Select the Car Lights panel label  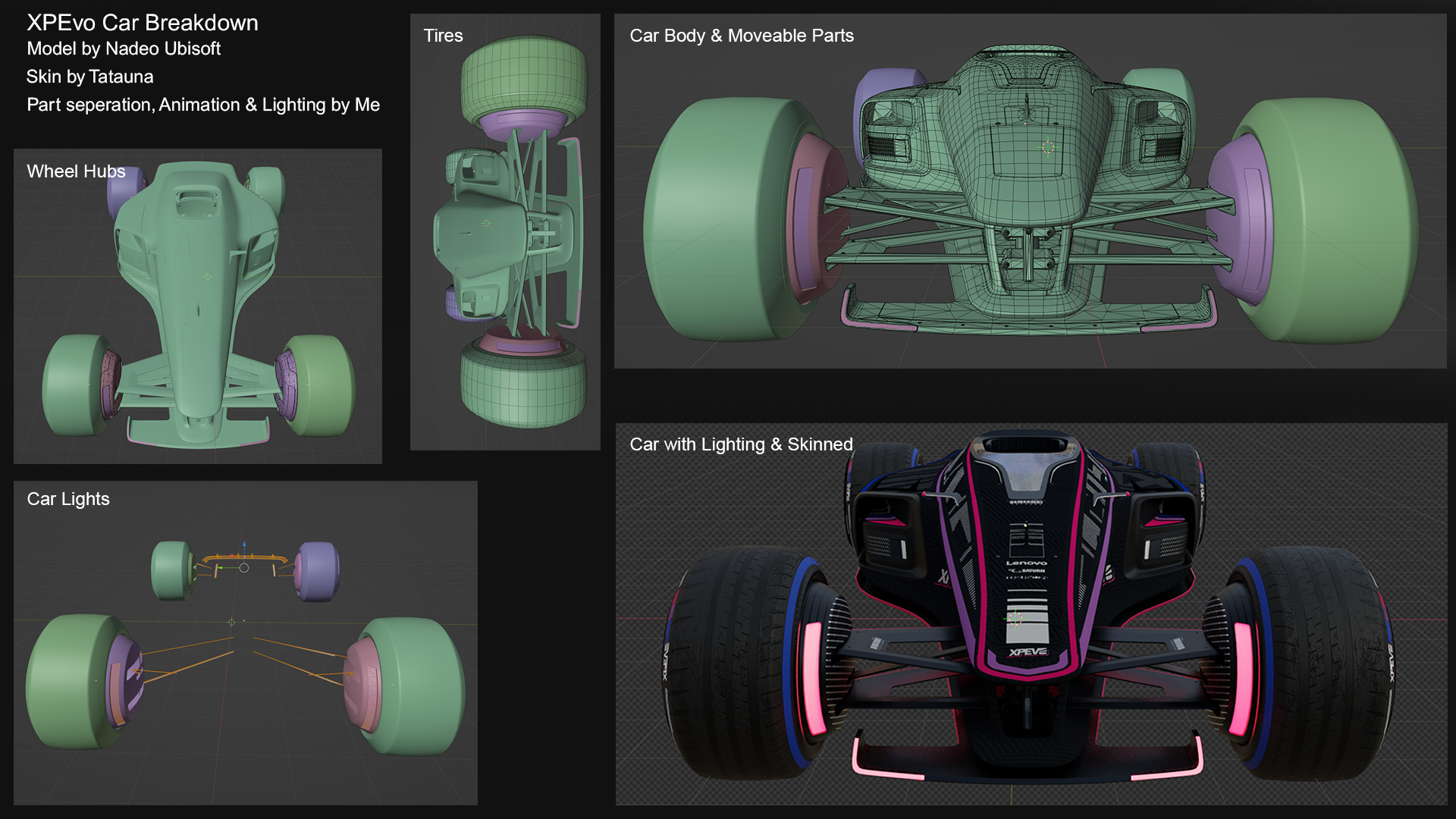coord(68,499)
